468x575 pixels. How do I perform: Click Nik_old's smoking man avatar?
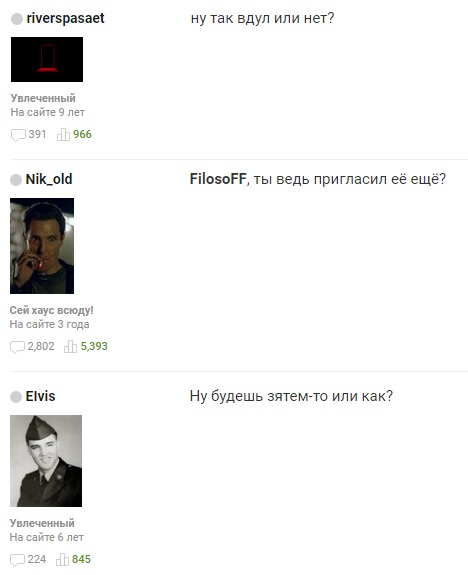coord(42,246)
